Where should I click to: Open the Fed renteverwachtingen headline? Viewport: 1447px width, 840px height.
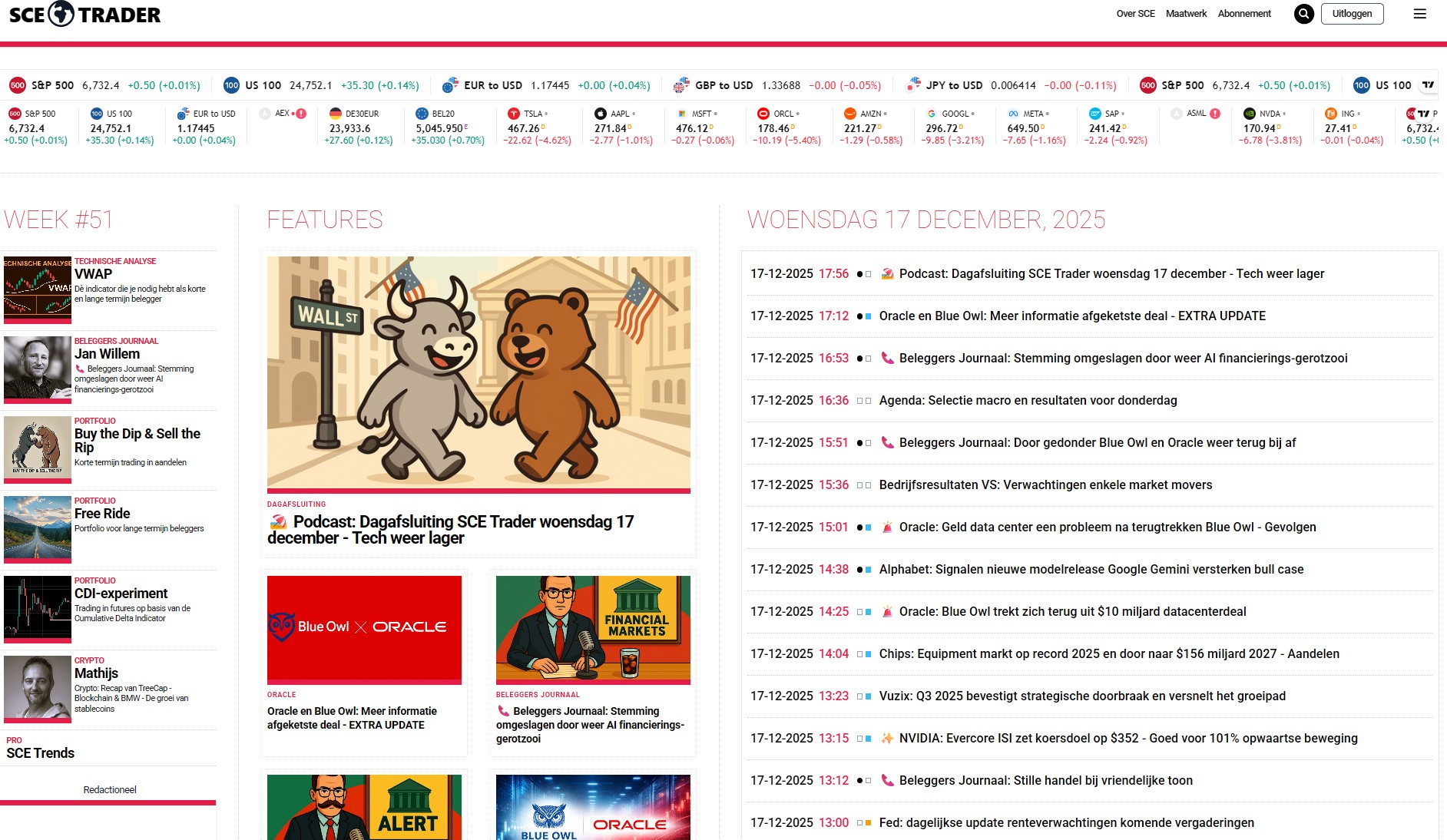(x=1067, y=822)
